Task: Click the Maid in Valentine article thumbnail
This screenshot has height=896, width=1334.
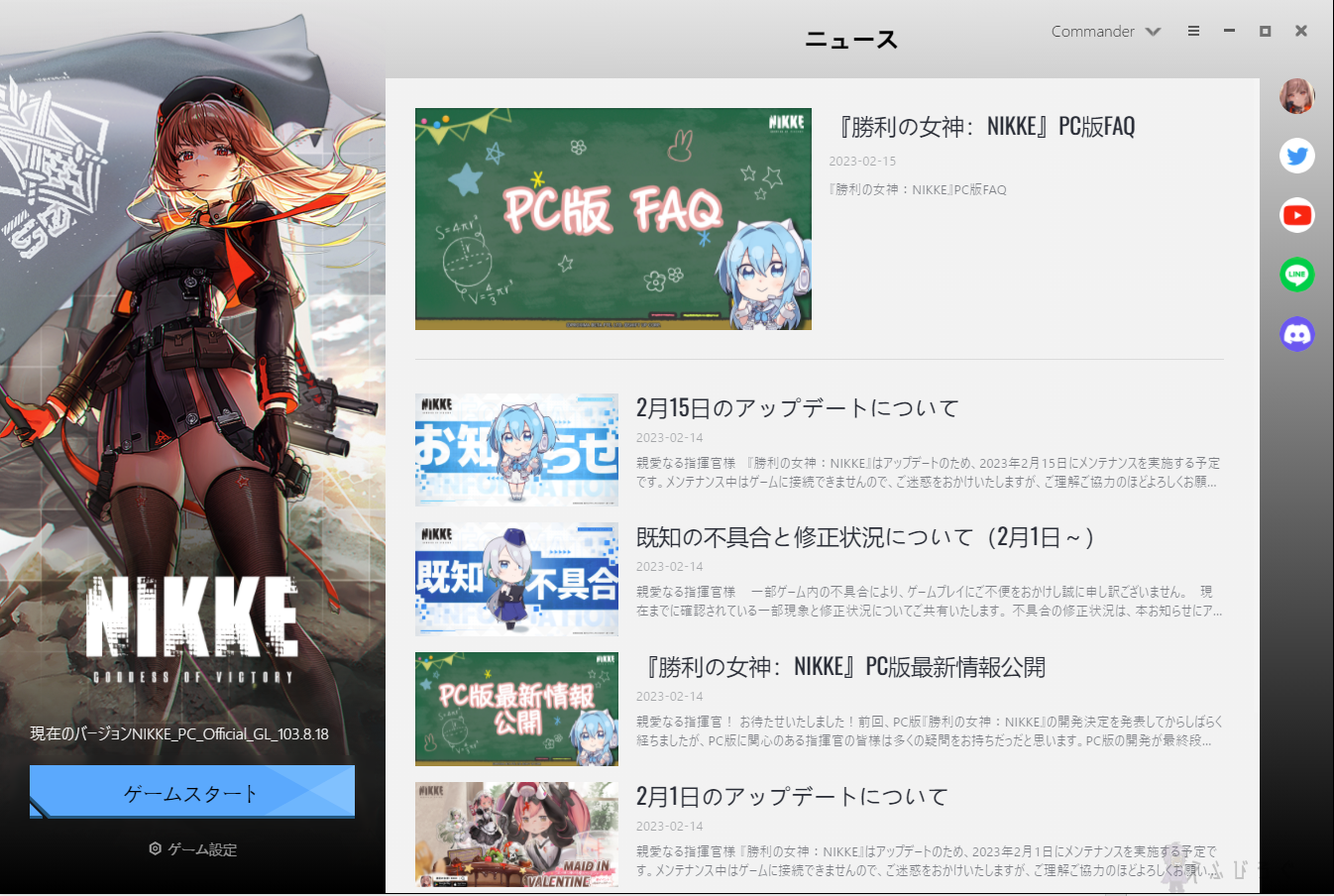Action: (x=515, y=835)
